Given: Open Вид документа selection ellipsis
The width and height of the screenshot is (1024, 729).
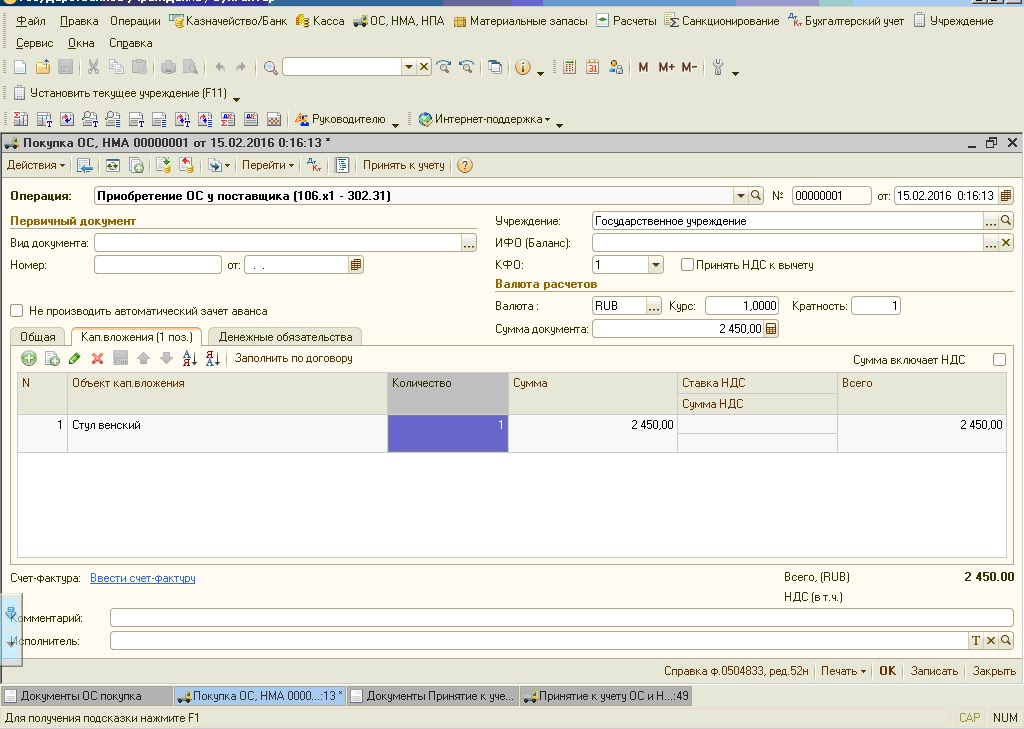Looking at the screenshot, I should (468, 243).
